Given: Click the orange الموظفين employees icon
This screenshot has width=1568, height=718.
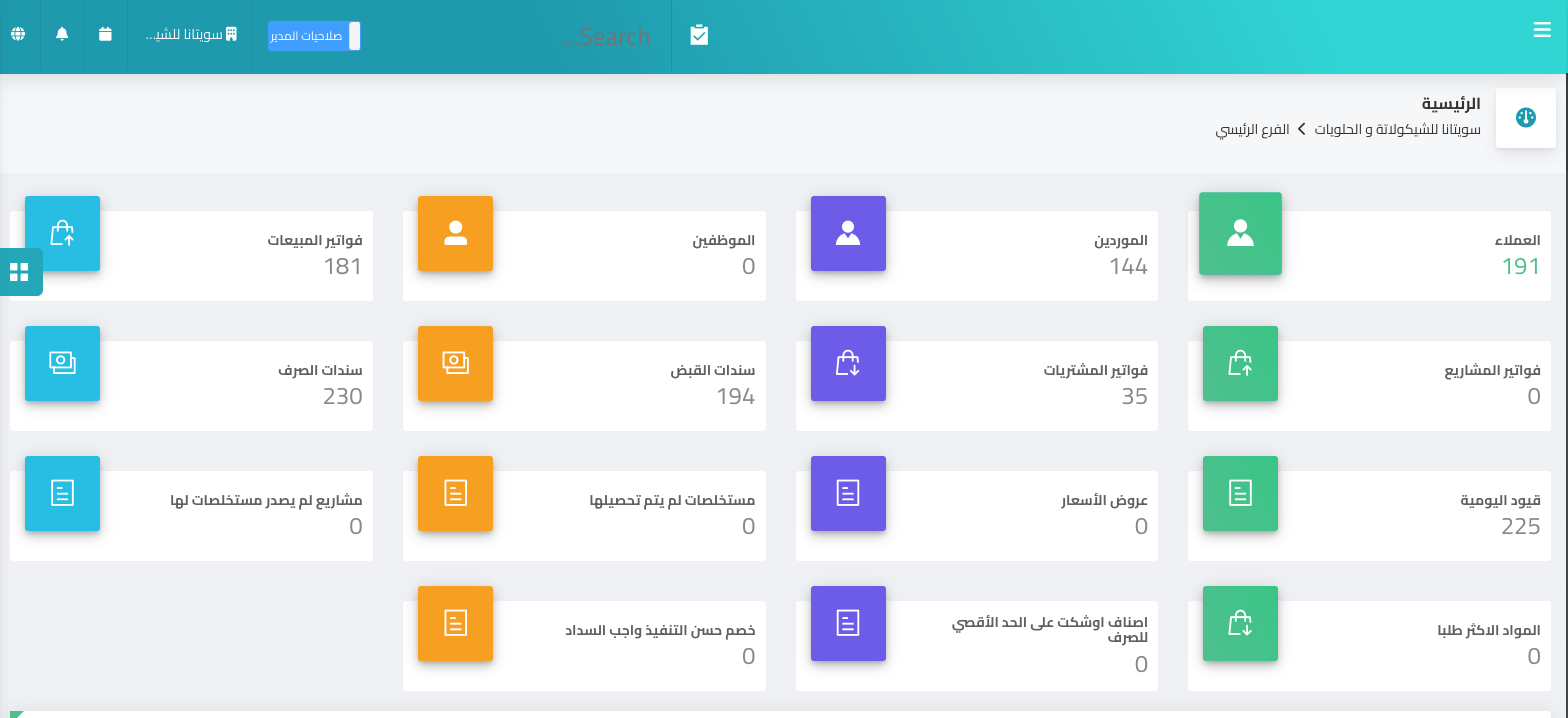Looking at the screenshot, I should [x=455, y=233].
